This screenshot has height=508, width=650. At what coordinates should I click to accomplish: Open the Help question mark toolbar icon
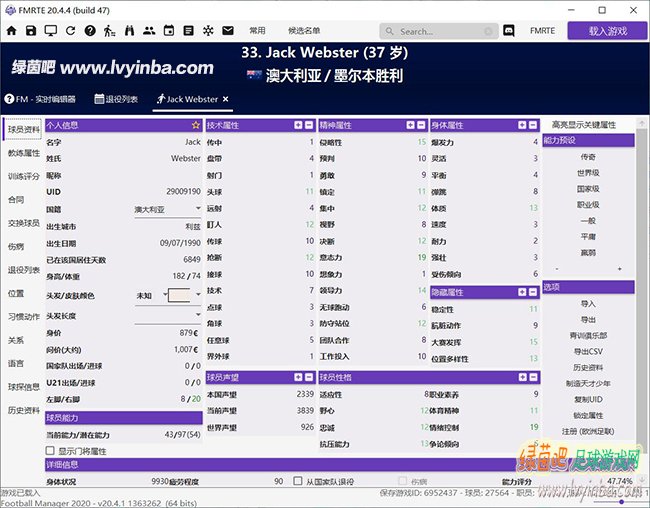click(x=90, y=31)
